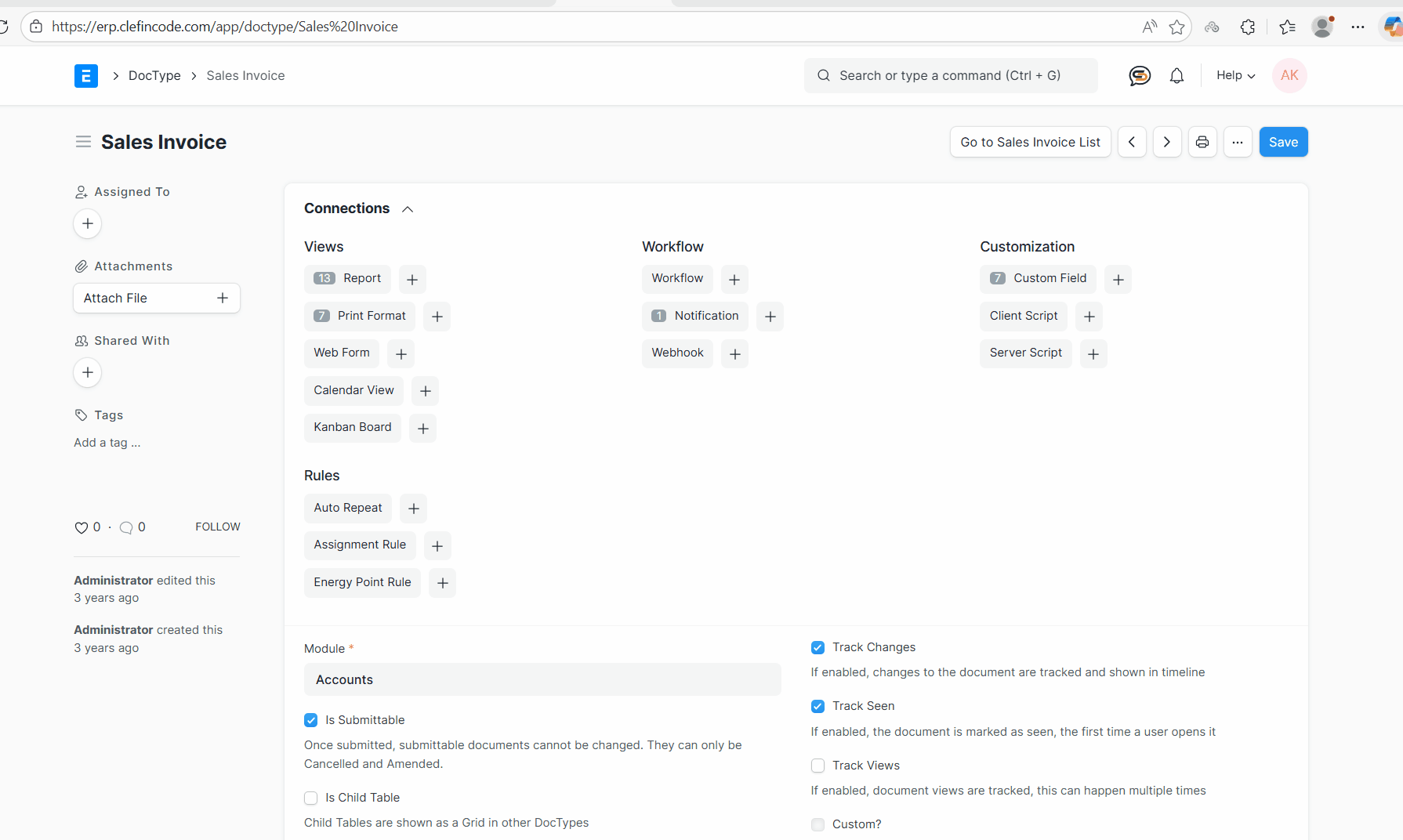Collapse the Connections section
This screenshot has height=840, width=1403.
407,208
